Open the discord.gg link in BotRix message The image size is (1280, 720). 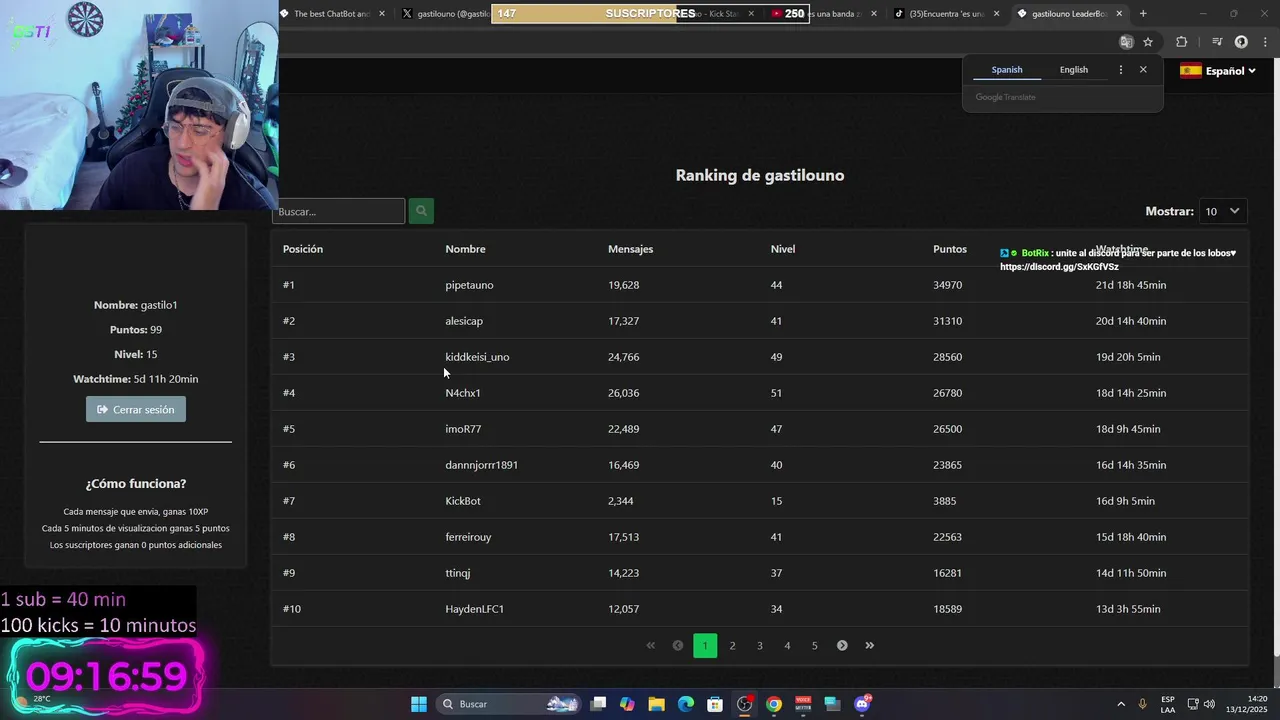[1059, 267]
